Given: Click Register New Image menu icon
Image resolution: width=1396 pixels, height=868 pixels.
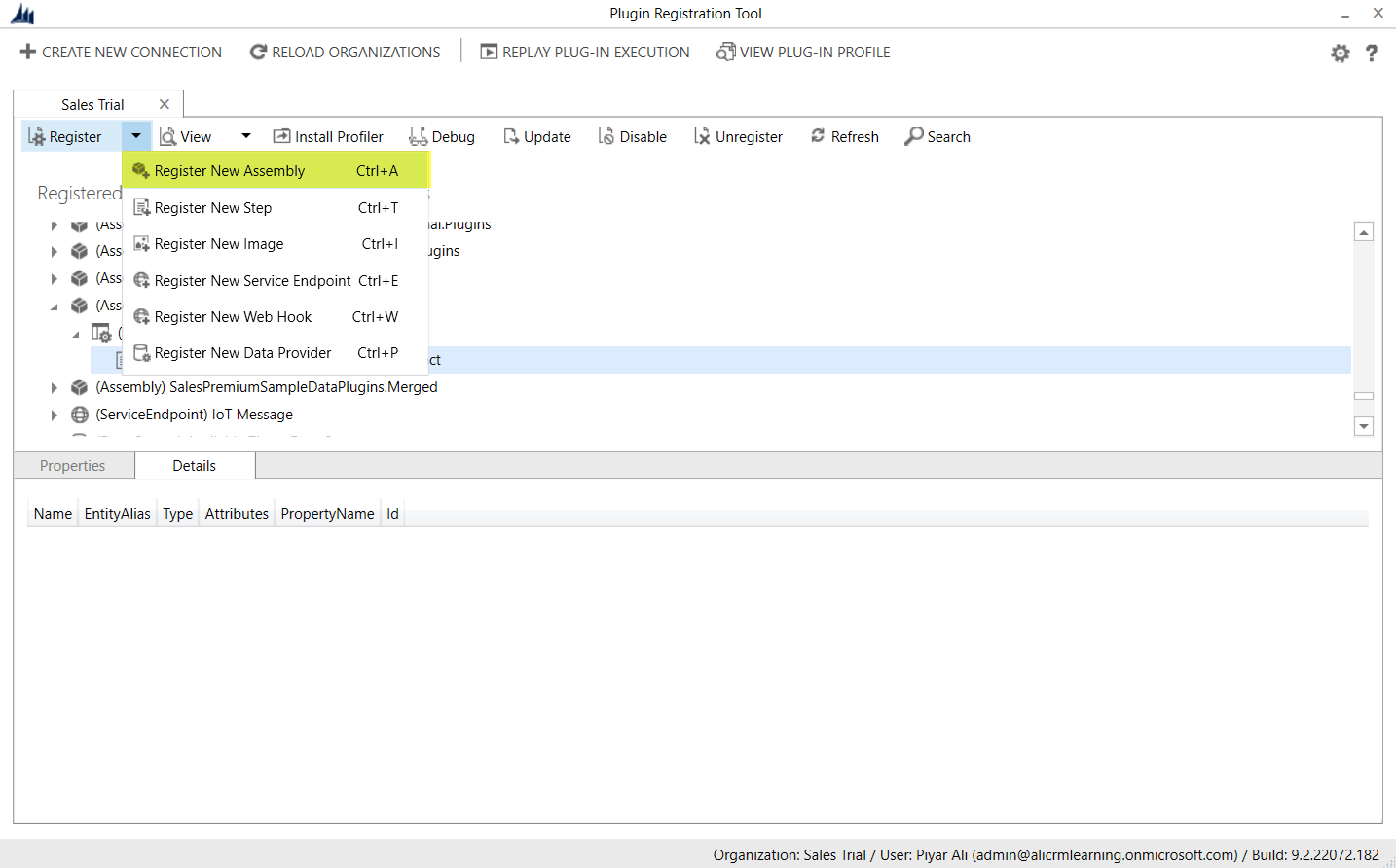Looking at the screenshot, I should tap(141, 243).
